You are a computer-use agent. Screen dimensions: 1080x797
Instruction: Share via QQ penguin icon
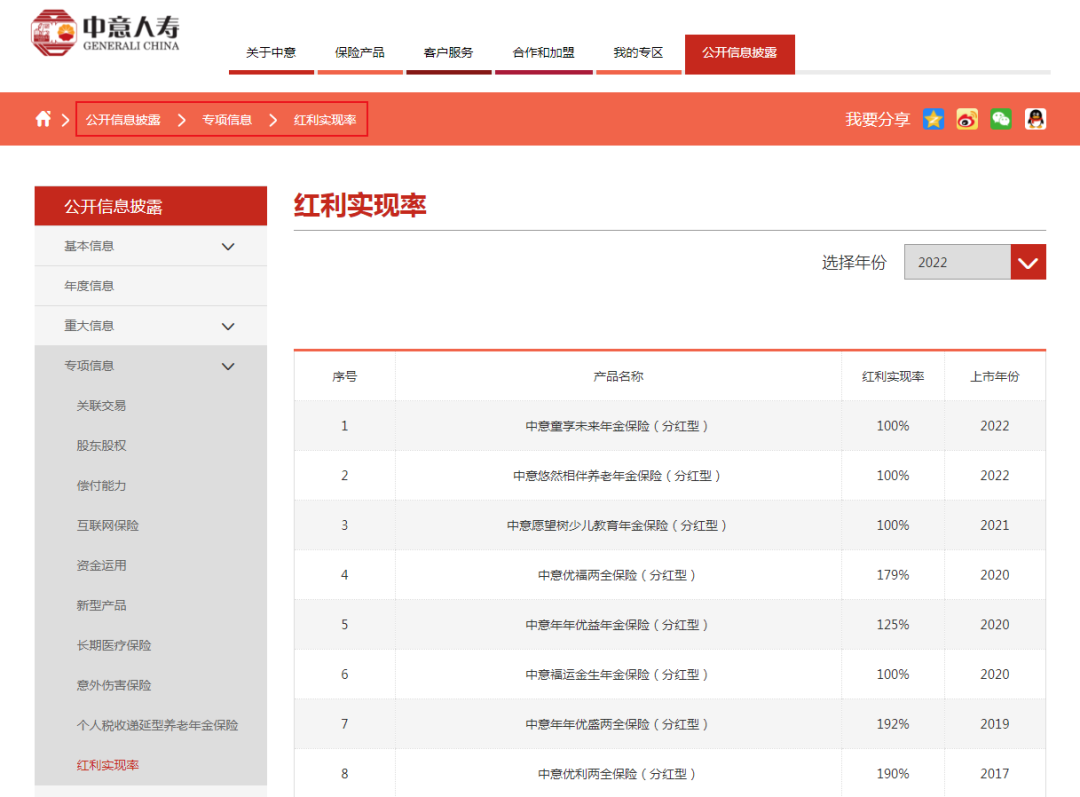pyautogui.click(x=1035, y=119)
